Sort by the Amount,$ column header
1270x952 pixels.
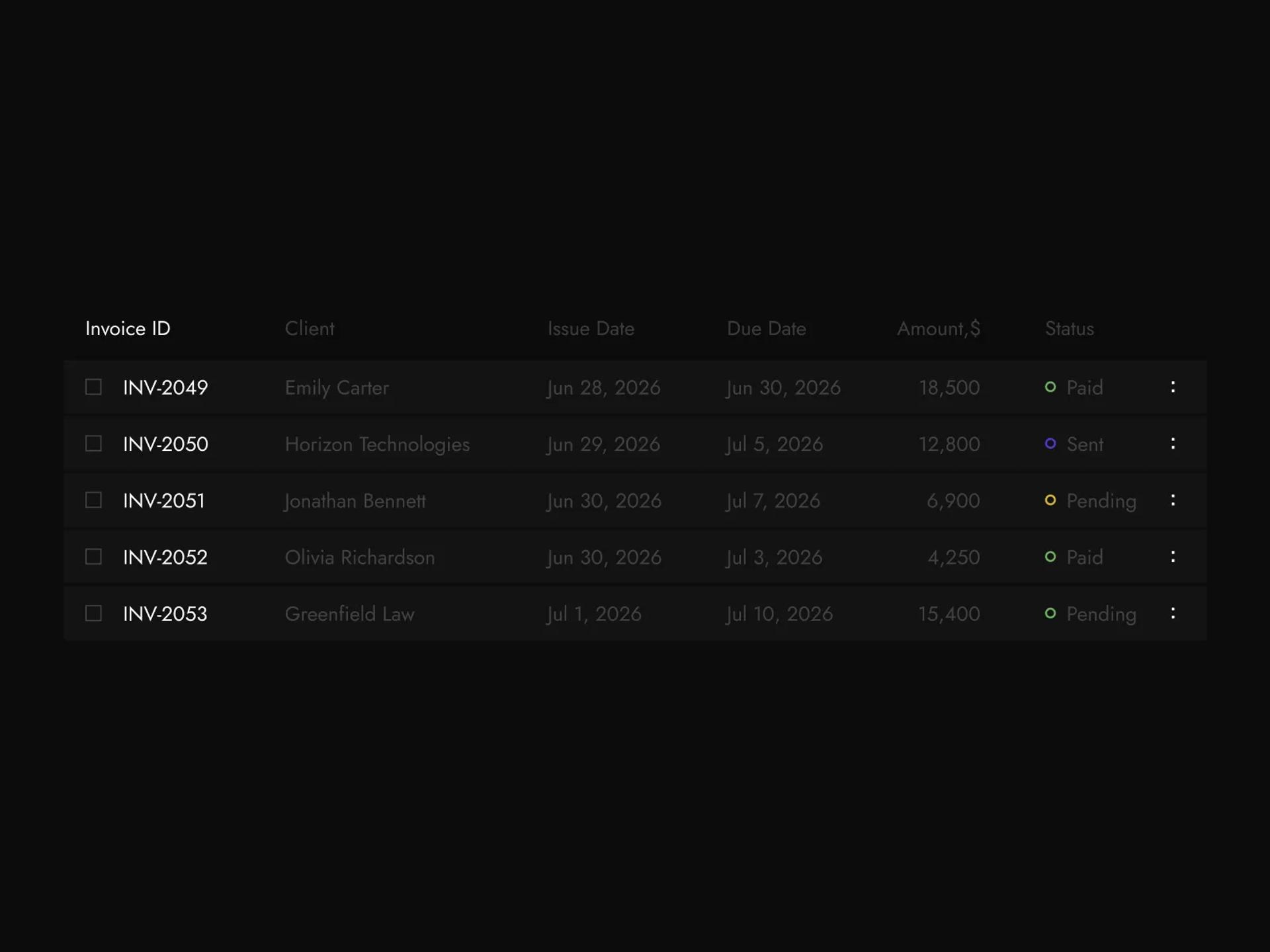click(939, 329)
